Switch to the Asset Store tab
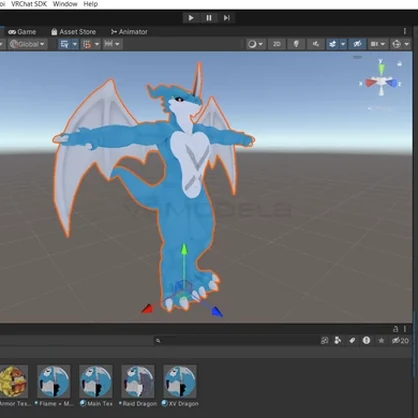 click(x=74, y=32)
